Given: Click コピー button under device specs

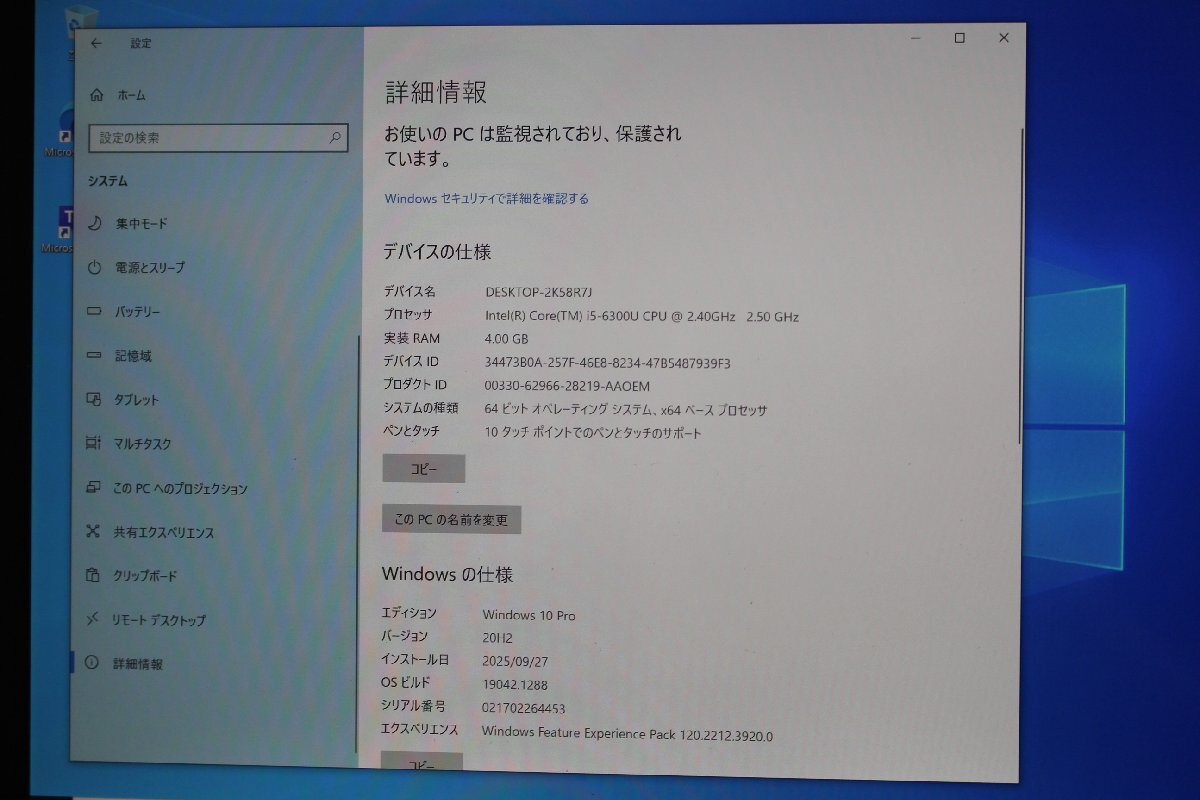Looking at the screenshot, I should (x=424, y=468).
